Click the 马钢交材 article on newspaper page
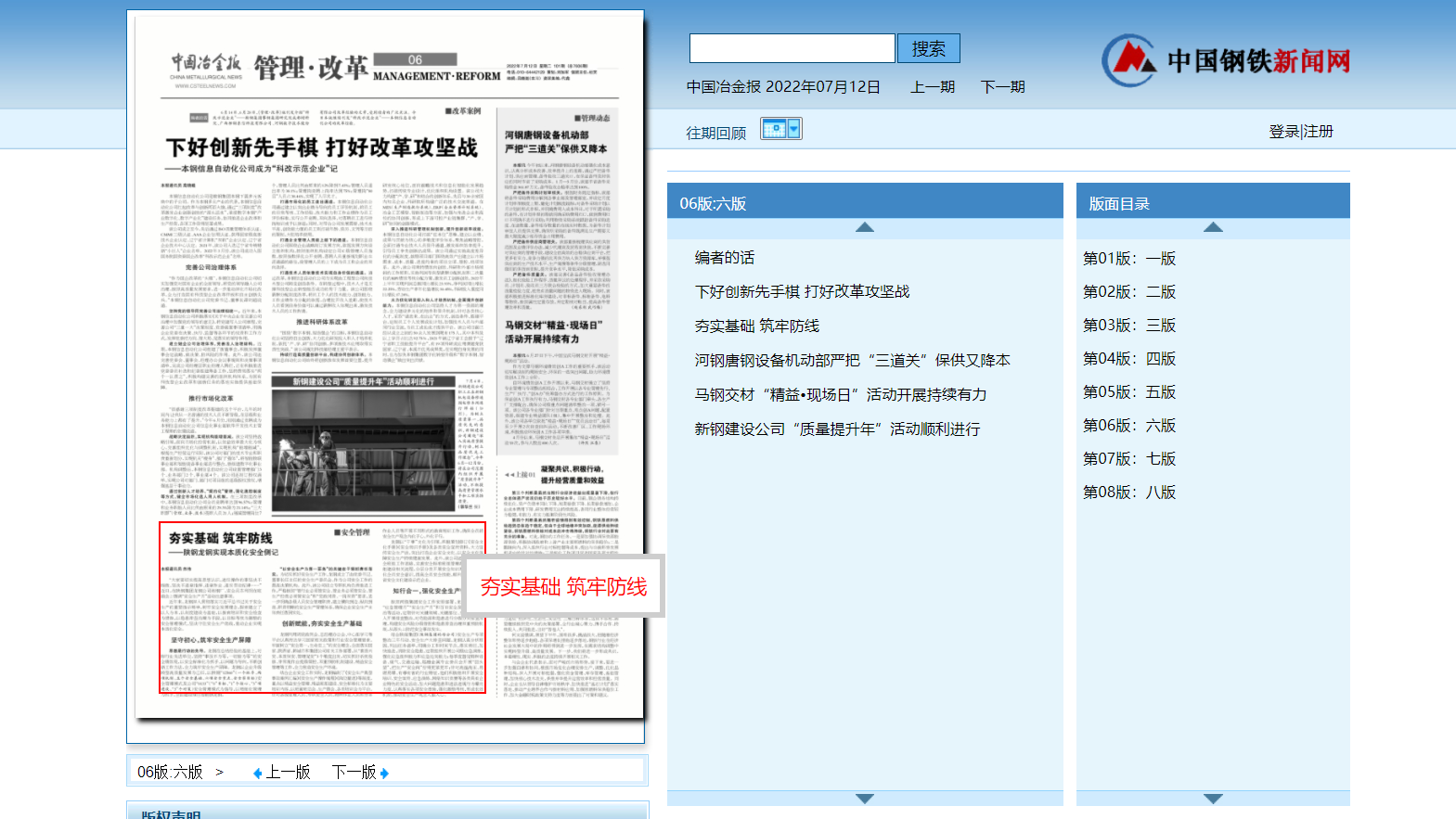The image size is (1456, 819). click(x=557, y=382)
